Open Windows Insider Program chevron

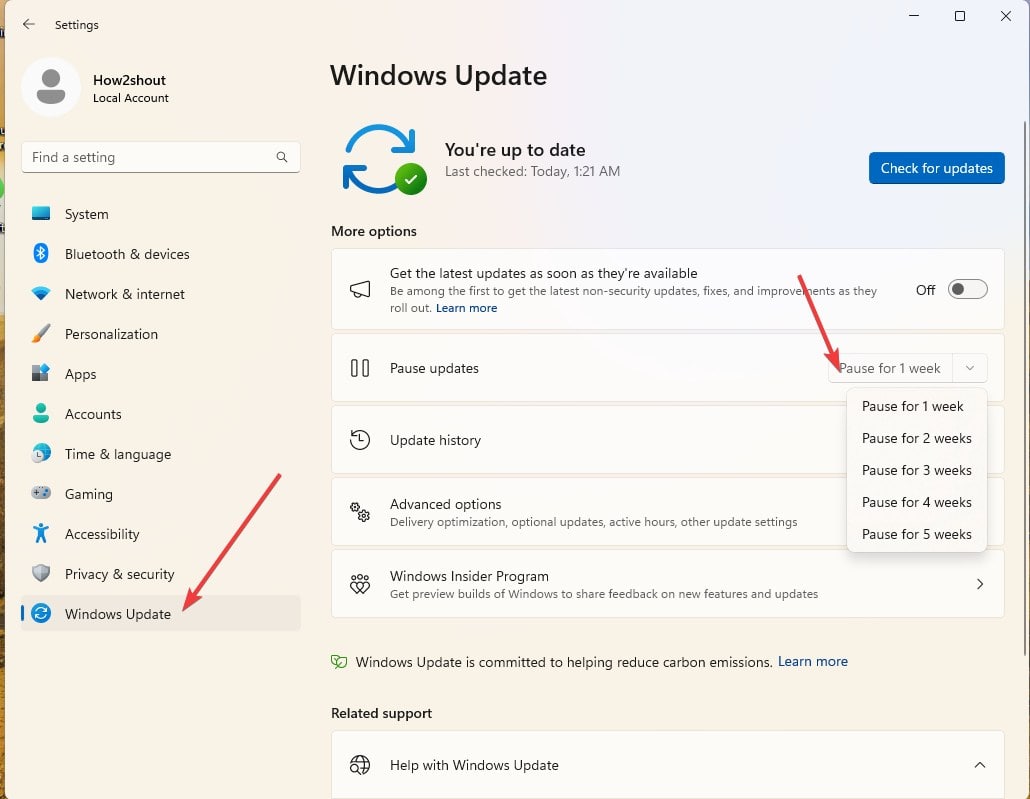coord(979,584)
